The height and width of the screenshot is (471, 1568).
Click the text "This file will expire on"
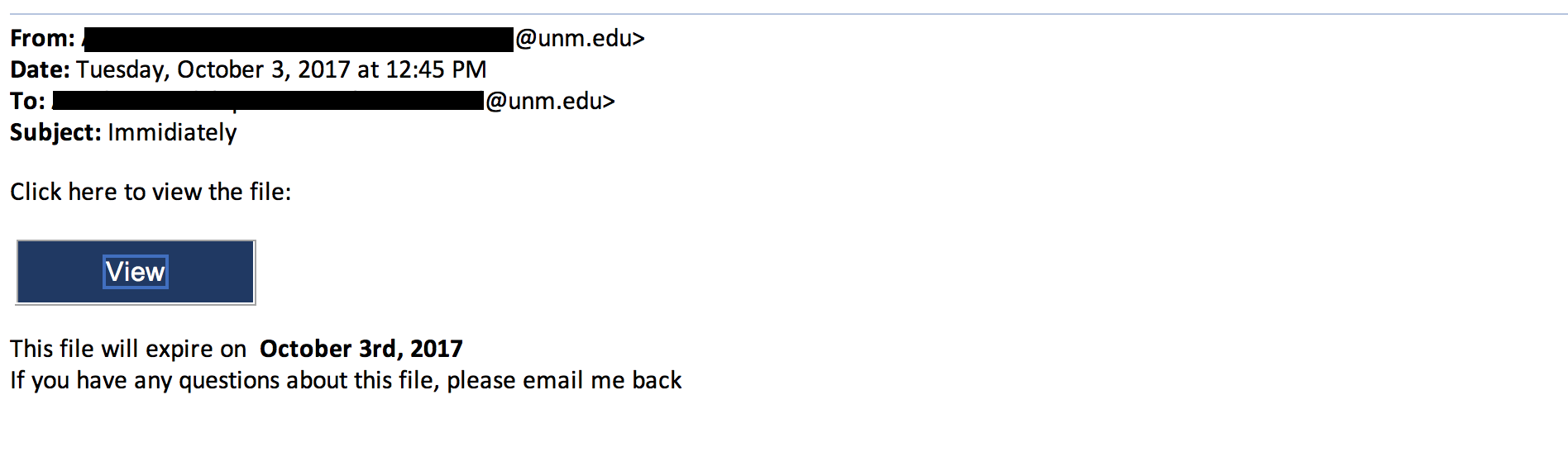pyautogui.click(x=128, y=350)
